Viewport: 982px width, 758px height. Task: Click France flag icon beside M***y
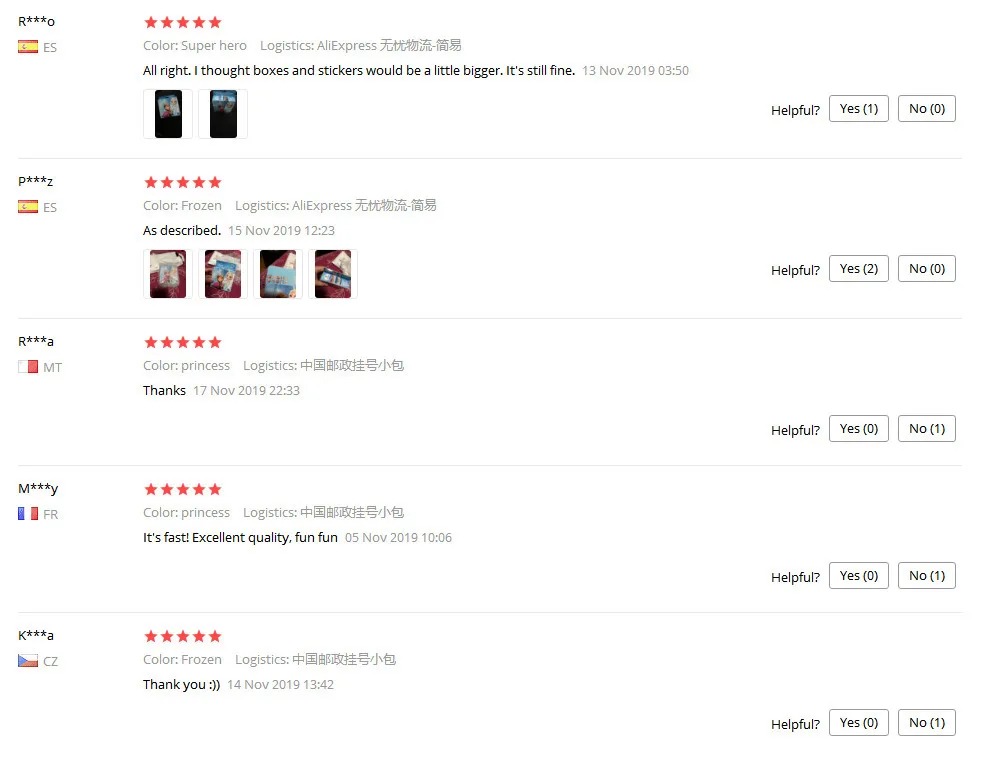(28, 514)
